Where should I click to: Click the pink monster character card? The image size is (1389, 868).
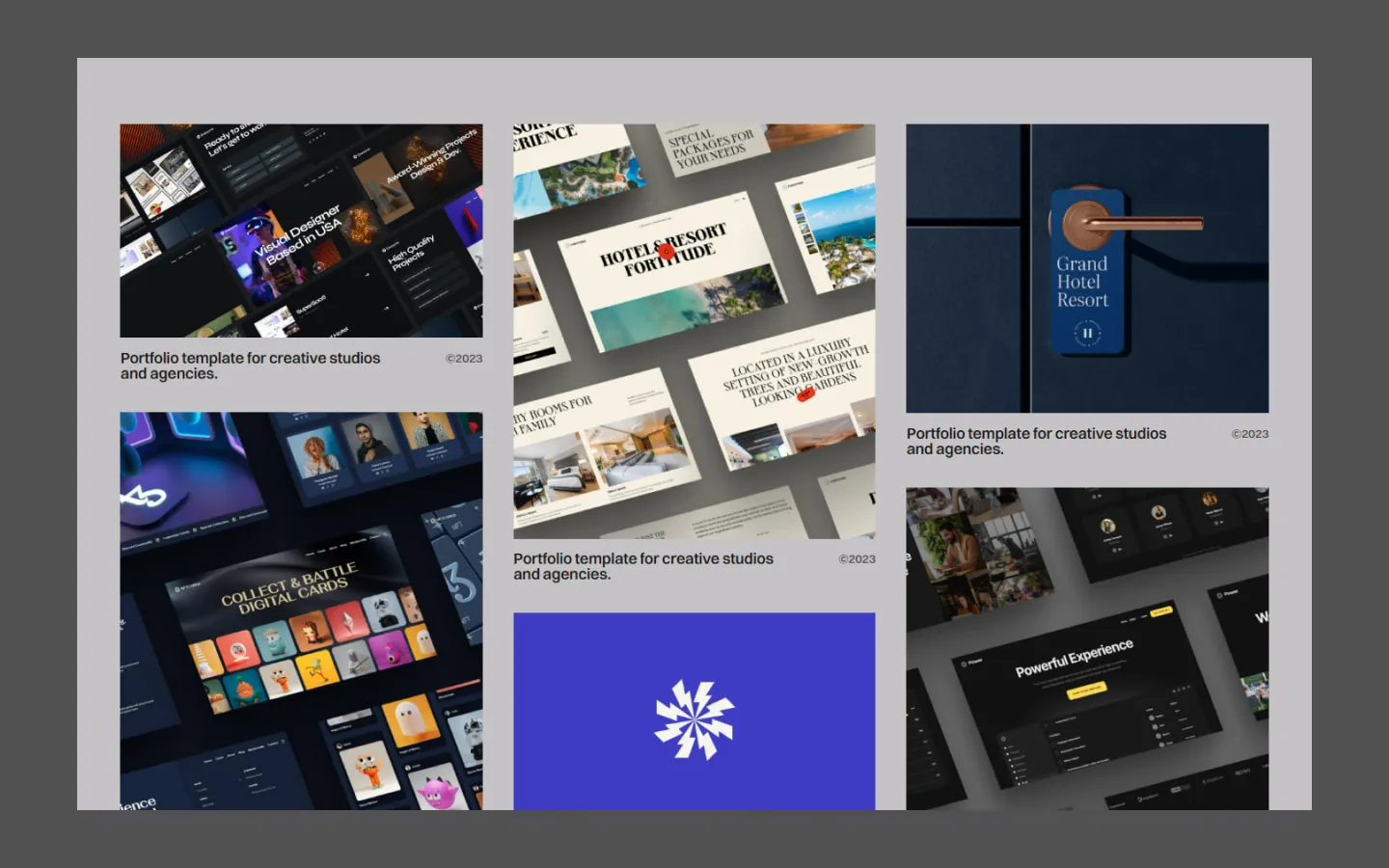pos(436,792)
